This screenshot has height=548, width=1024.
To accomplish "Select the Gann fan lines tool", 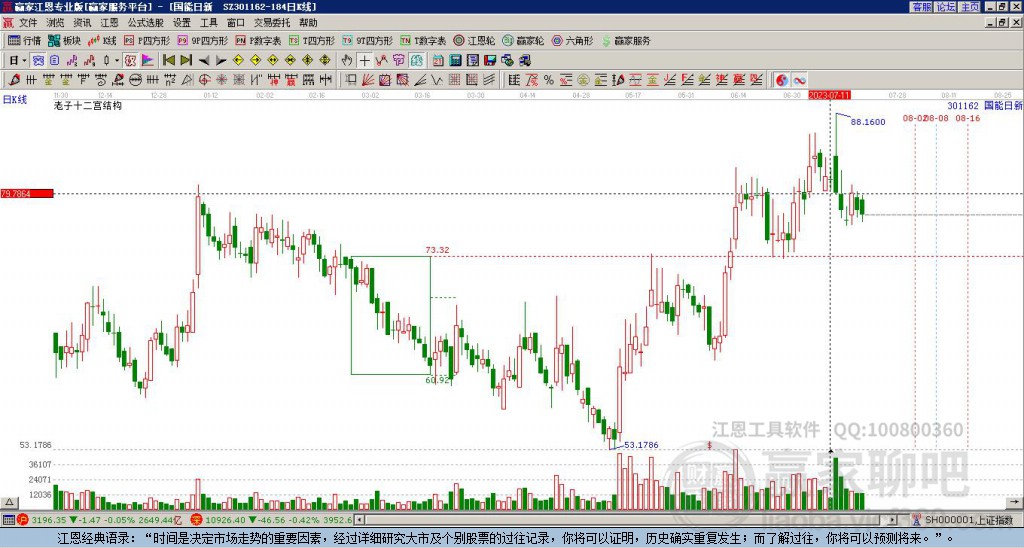I will point(368,80).
